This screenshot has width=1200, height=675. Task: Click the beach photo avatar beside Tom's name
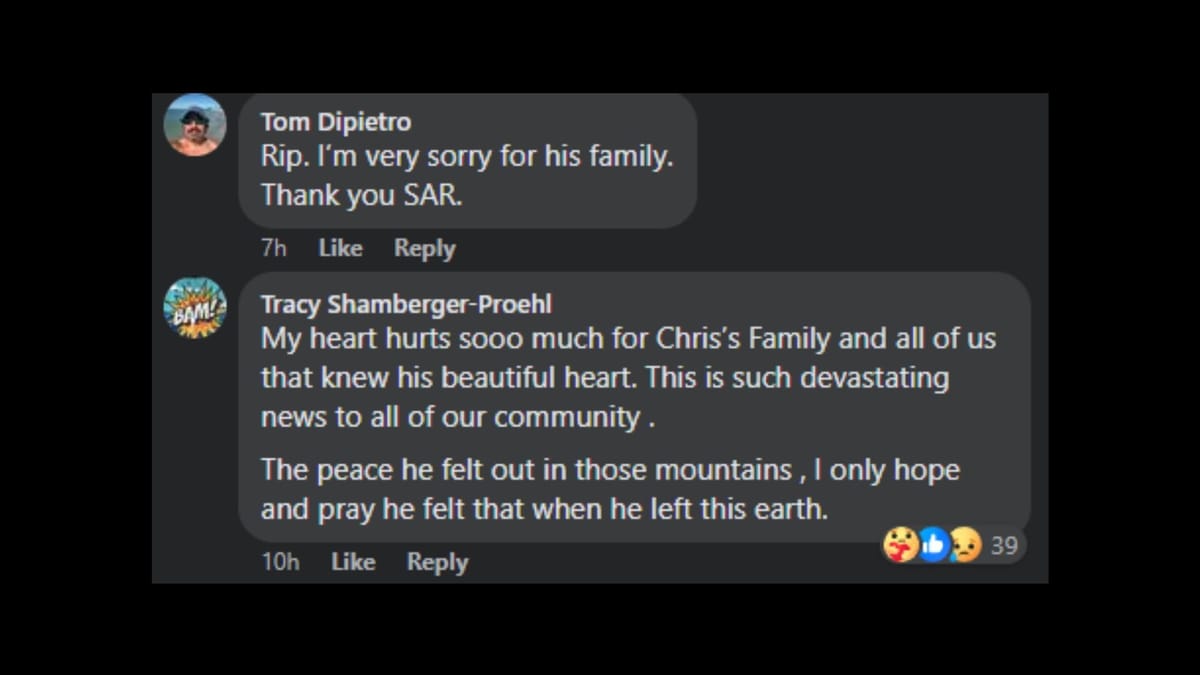tap(195, 127)
